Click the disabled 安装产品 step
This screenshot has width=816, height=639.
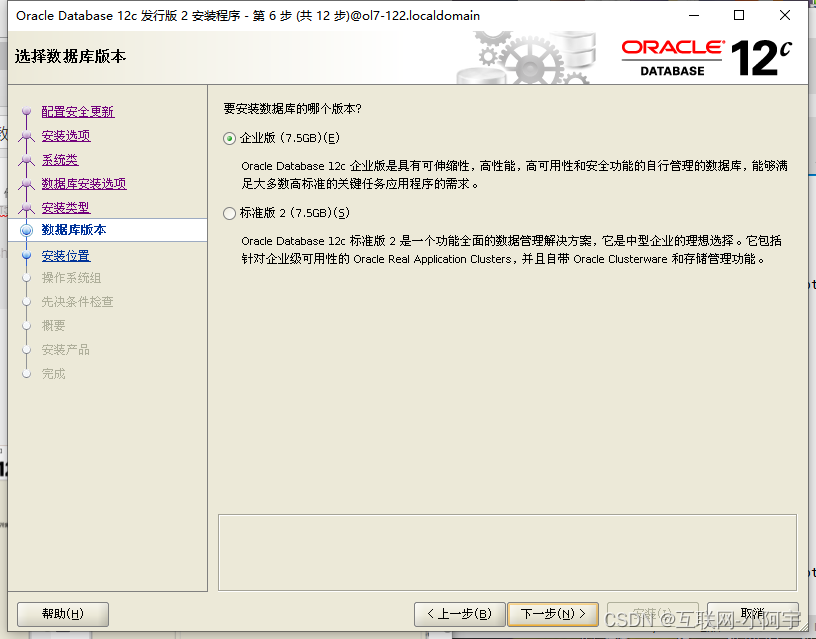[66, 350]
